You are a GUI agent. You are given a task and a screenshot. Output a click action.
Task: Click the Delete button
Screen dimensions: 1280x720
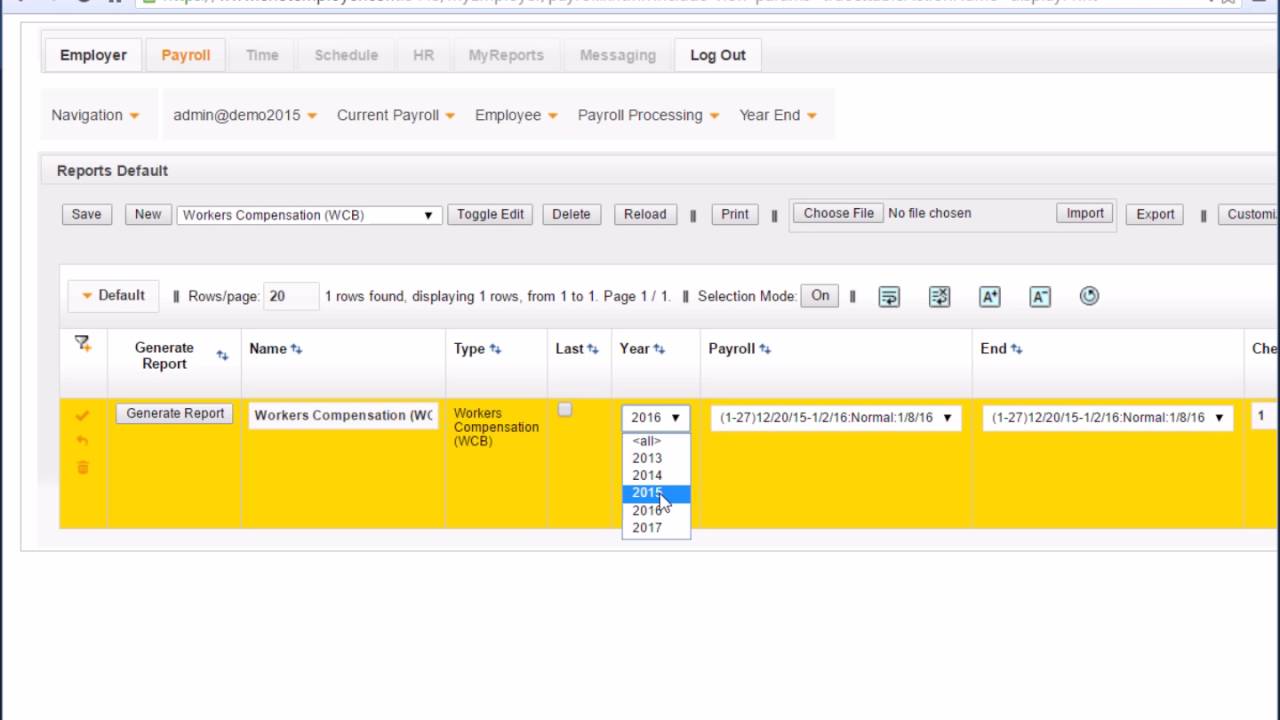point(571,214)
